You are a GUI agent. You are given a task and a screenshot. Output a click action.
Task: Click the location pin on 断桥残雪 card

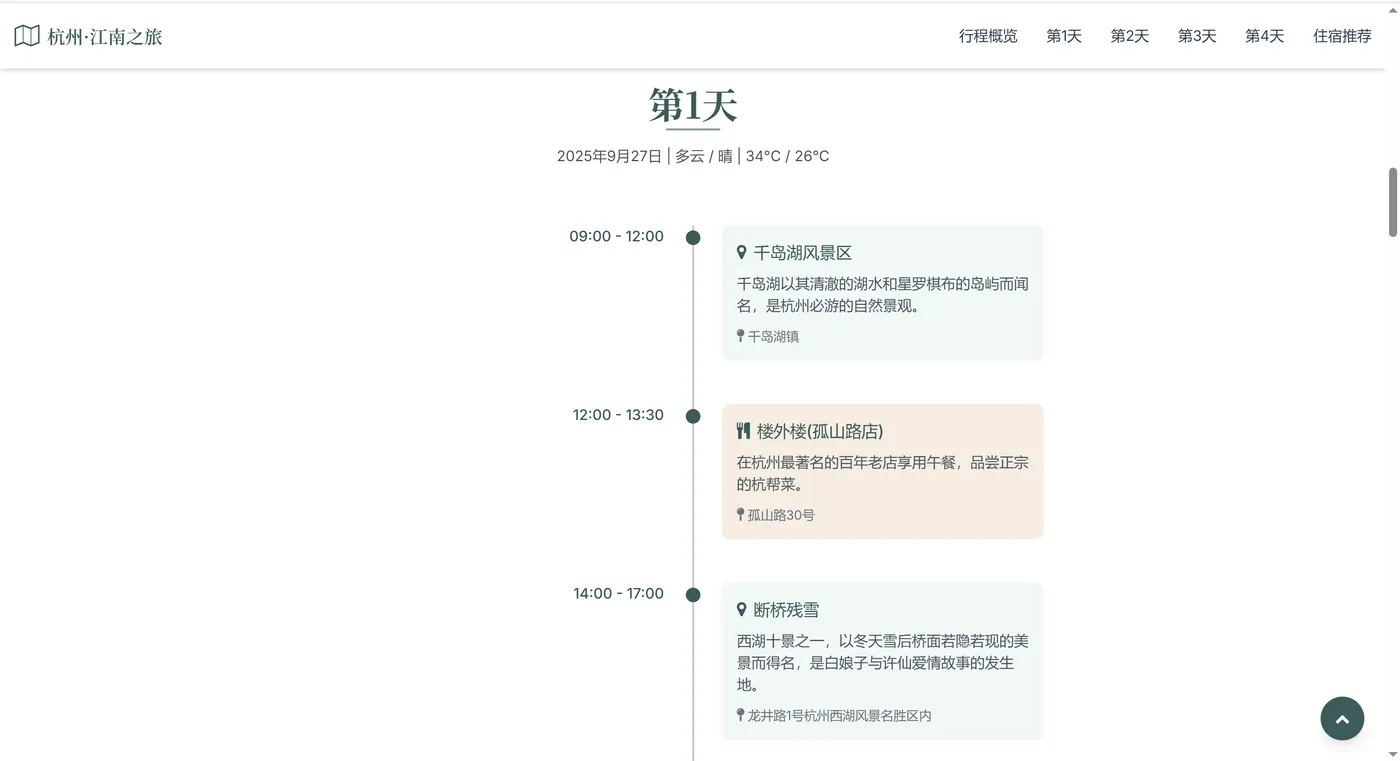[741, 609]
